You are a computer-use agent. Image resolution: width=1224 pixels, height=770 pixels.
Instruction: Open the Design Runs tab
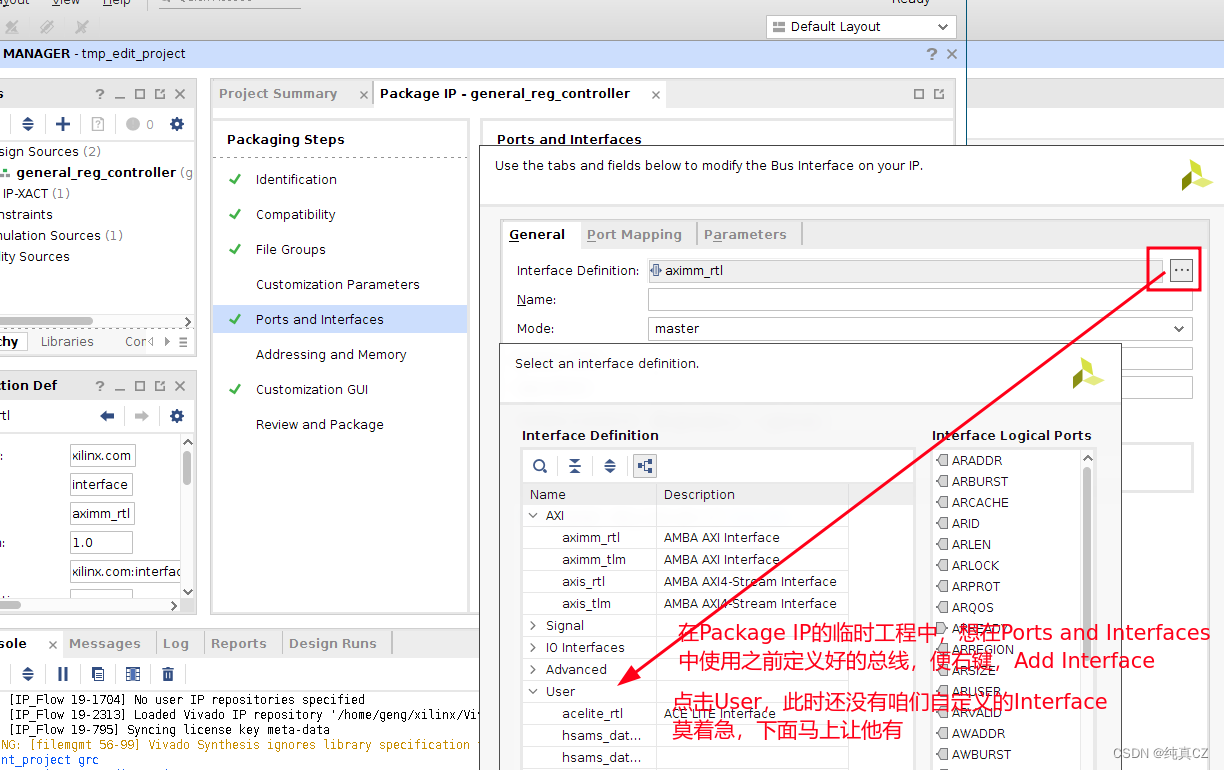[333, 644]
